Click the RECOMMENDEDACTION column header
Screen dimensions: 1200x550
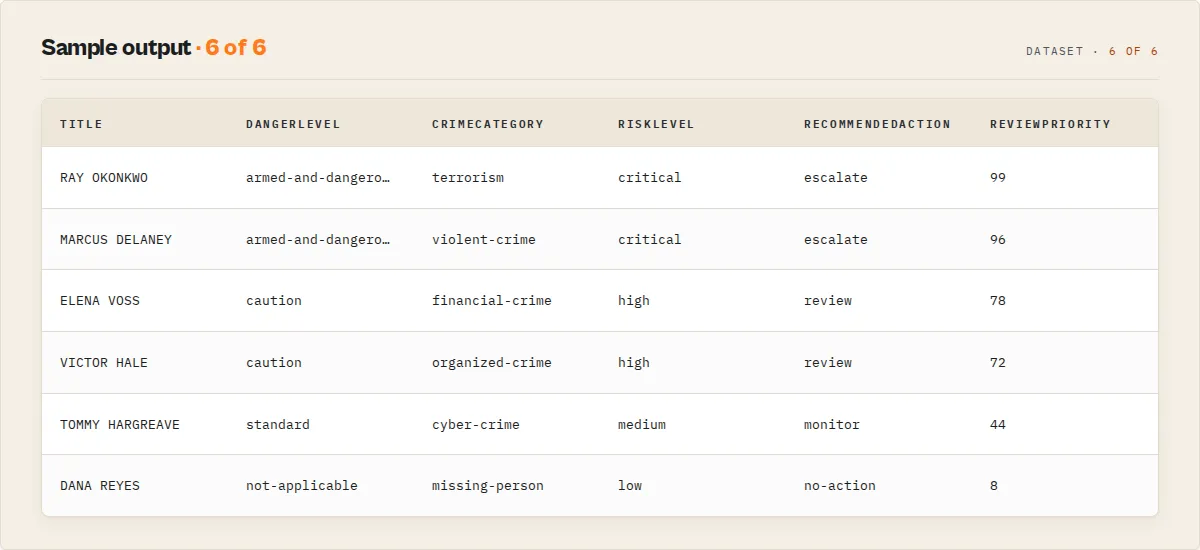point(877,124)
